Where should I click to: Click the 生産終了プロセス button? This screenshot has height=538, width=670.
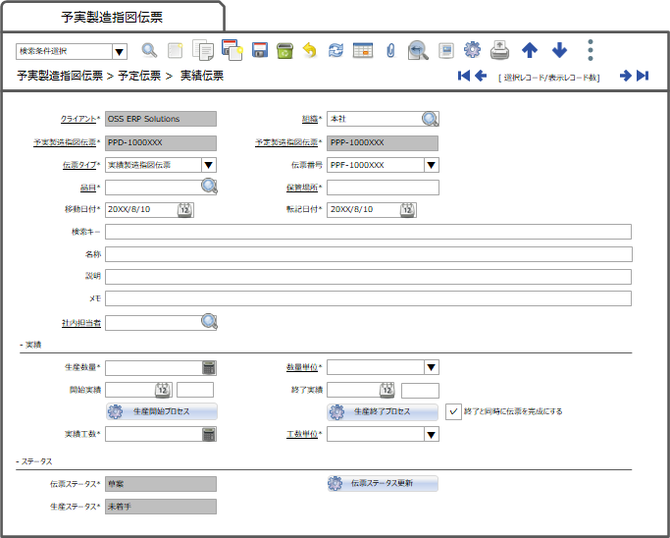pyautogui.click(x=382, y=412)
